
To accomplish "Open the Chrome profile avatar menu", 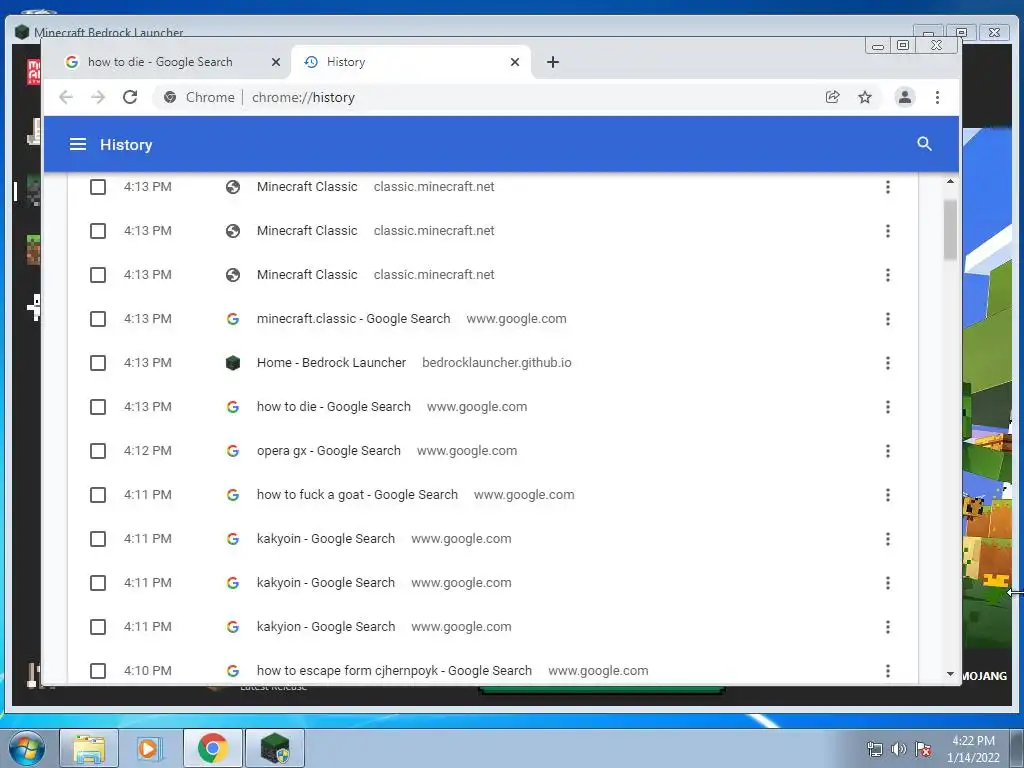I will tap(904, 97).
